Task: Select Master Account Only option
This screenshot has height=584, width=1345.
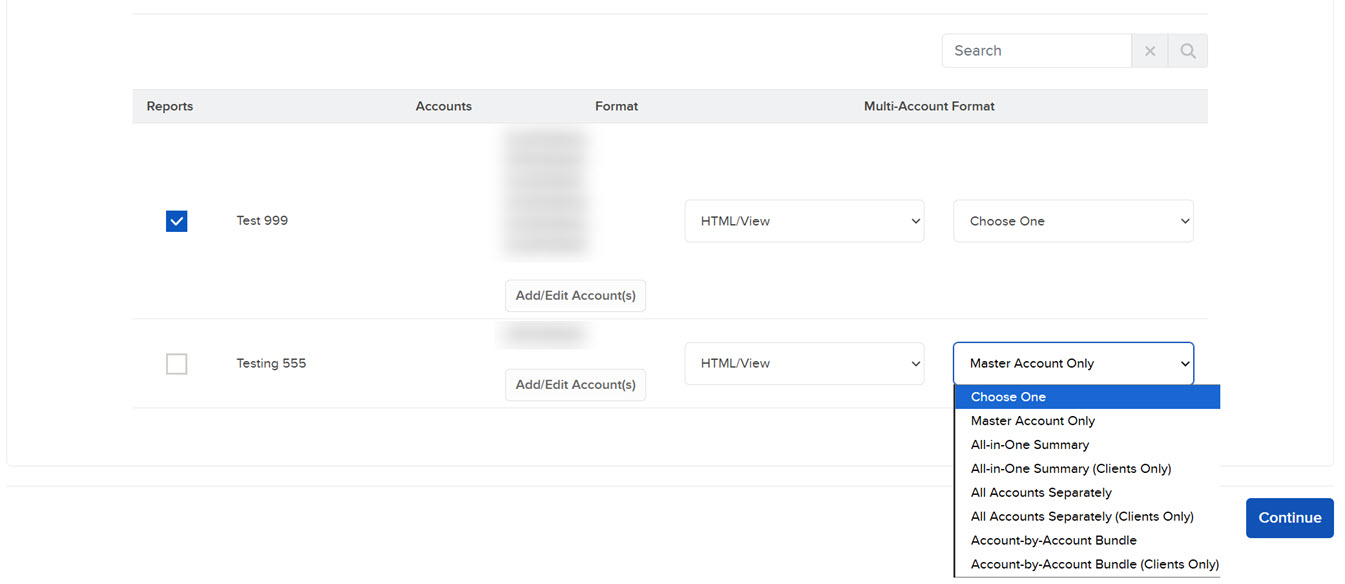Action: (1032, 420)
